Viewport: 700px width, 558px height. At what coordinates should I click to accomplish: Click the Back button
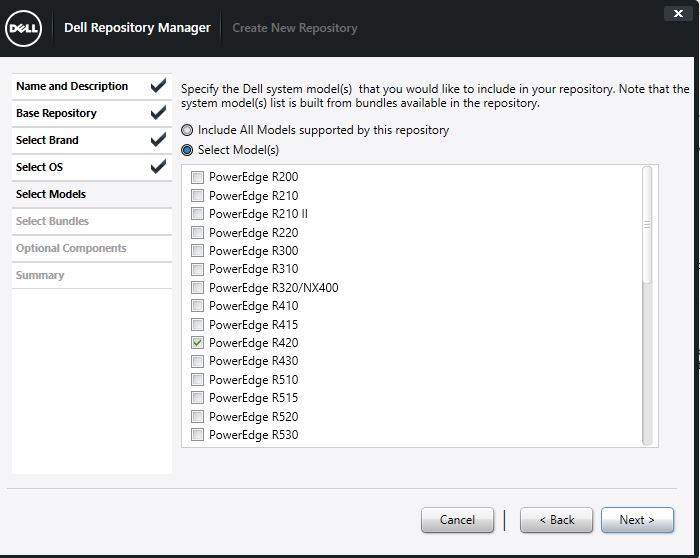556,520
